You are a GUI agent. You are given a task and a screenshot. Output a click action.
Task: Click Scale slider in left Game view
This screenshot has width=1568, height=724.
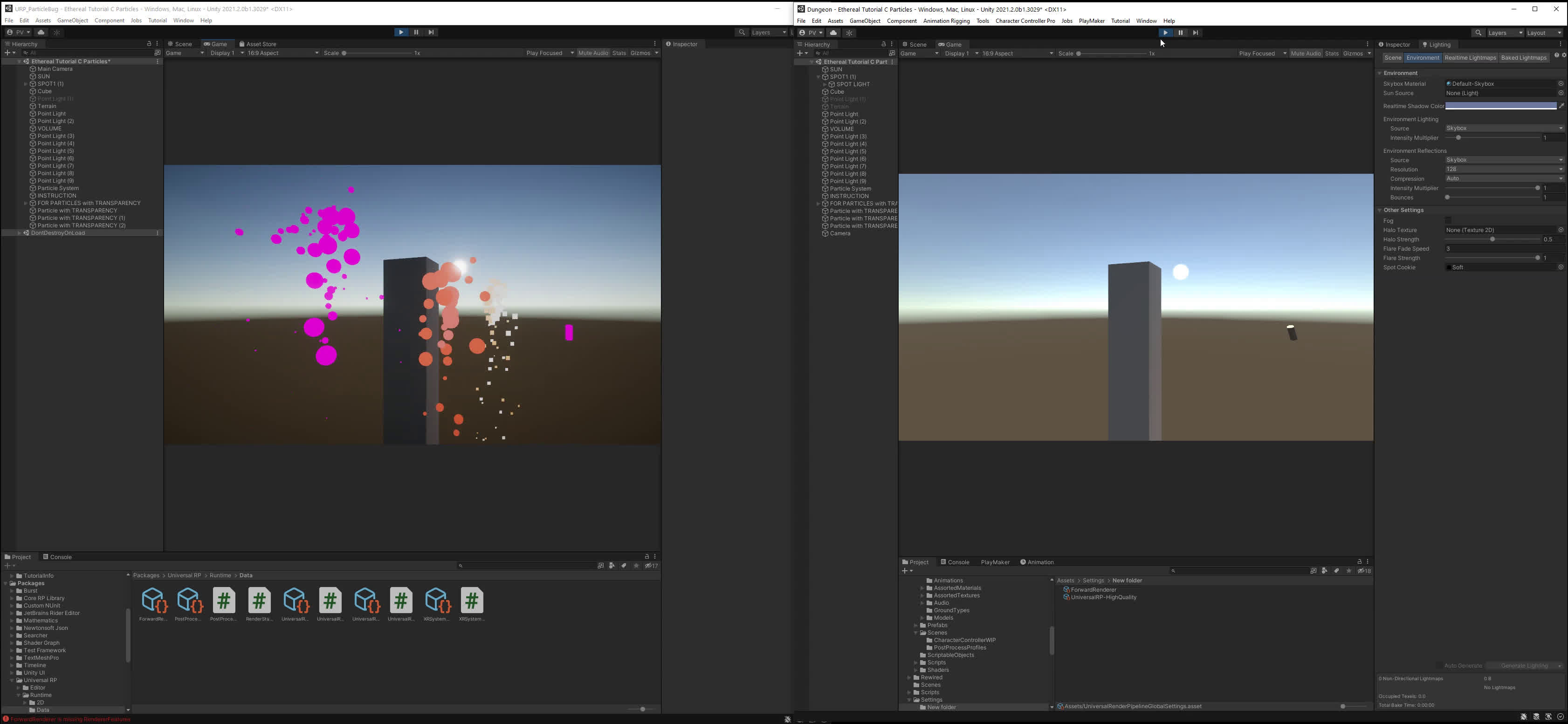click(x=378, y=53)
